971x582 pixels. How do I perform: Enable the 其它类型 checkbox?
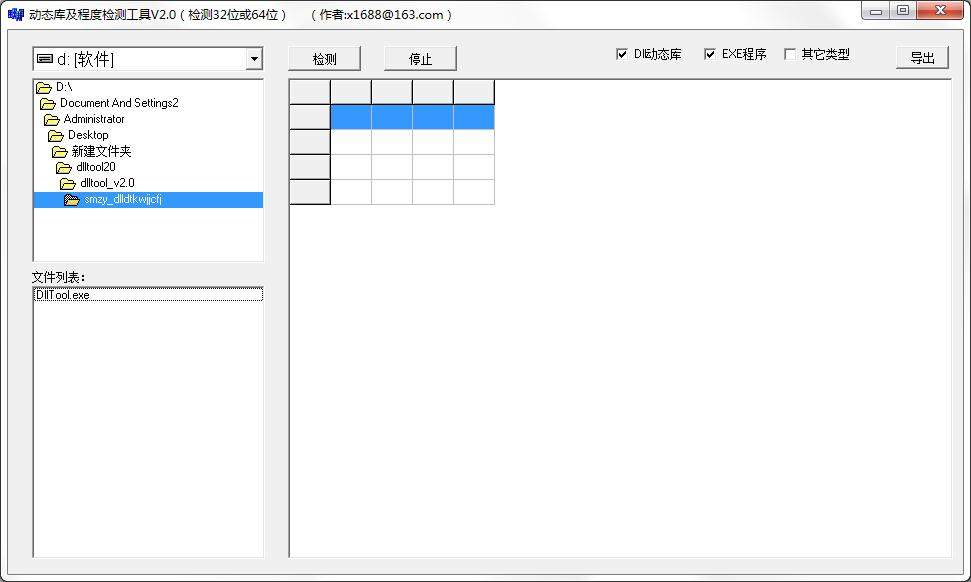coord(789,53)
